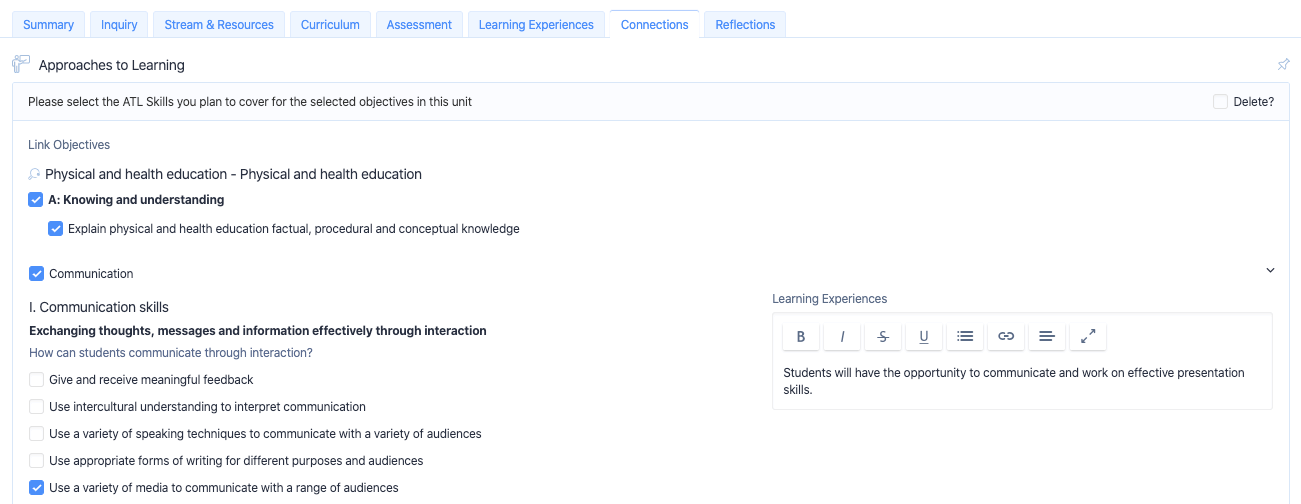The image size is (1301, 504).
Task: Switch to the Learning Experiences tab
Action: [x=536, y=25]
